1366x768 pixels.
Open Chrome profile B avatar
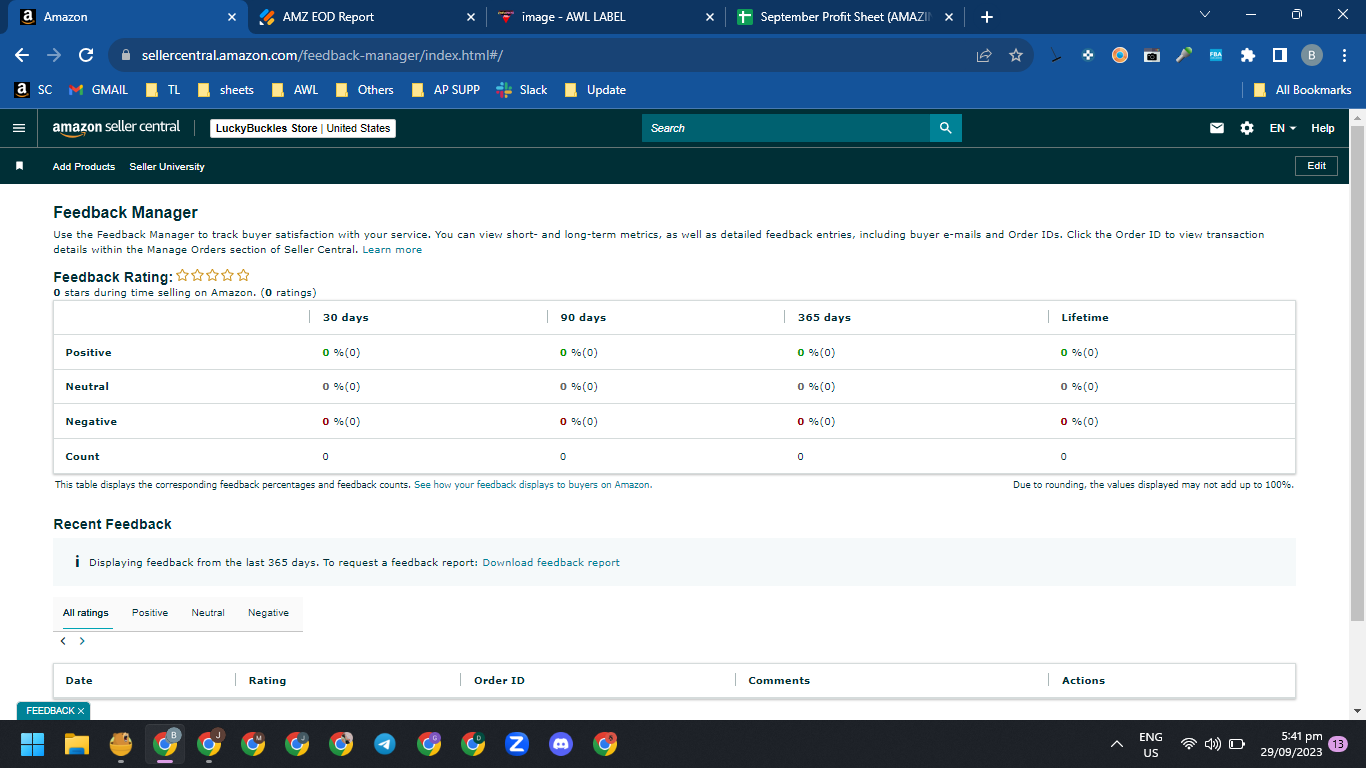(x=1312, y=55)
